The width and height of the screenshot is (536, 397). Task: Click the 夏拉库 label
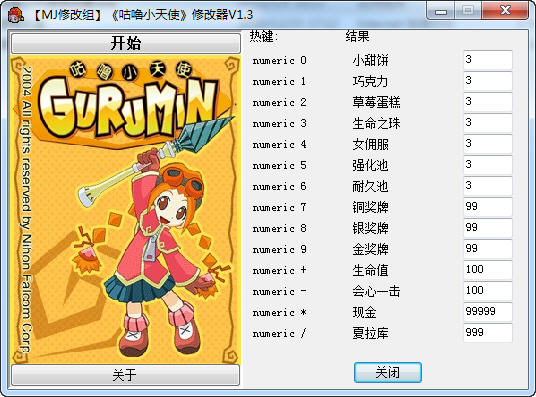coord(371,334)
